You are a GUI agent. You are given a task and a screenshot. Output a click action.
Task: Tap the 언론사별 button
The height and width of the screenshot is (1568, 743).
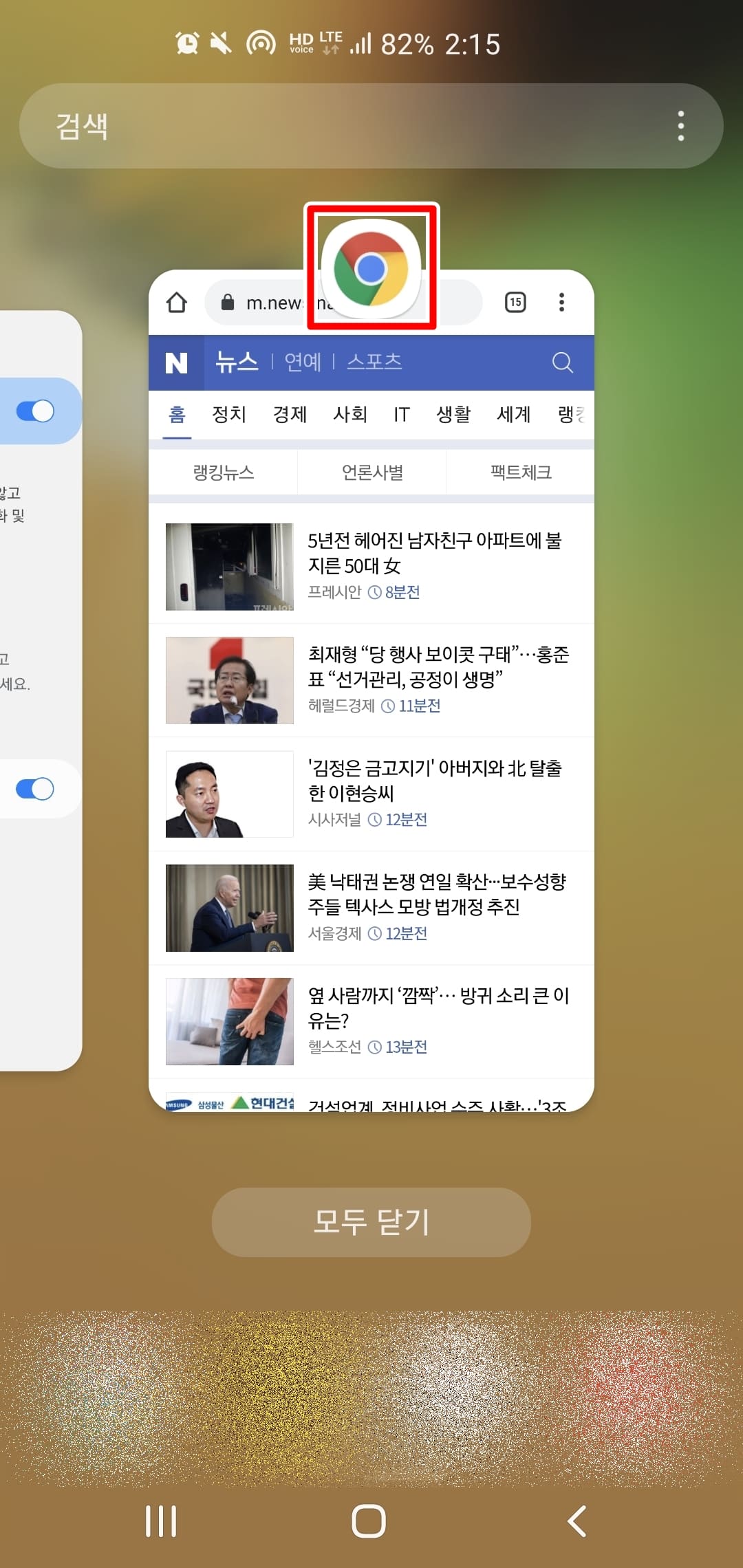372,472
